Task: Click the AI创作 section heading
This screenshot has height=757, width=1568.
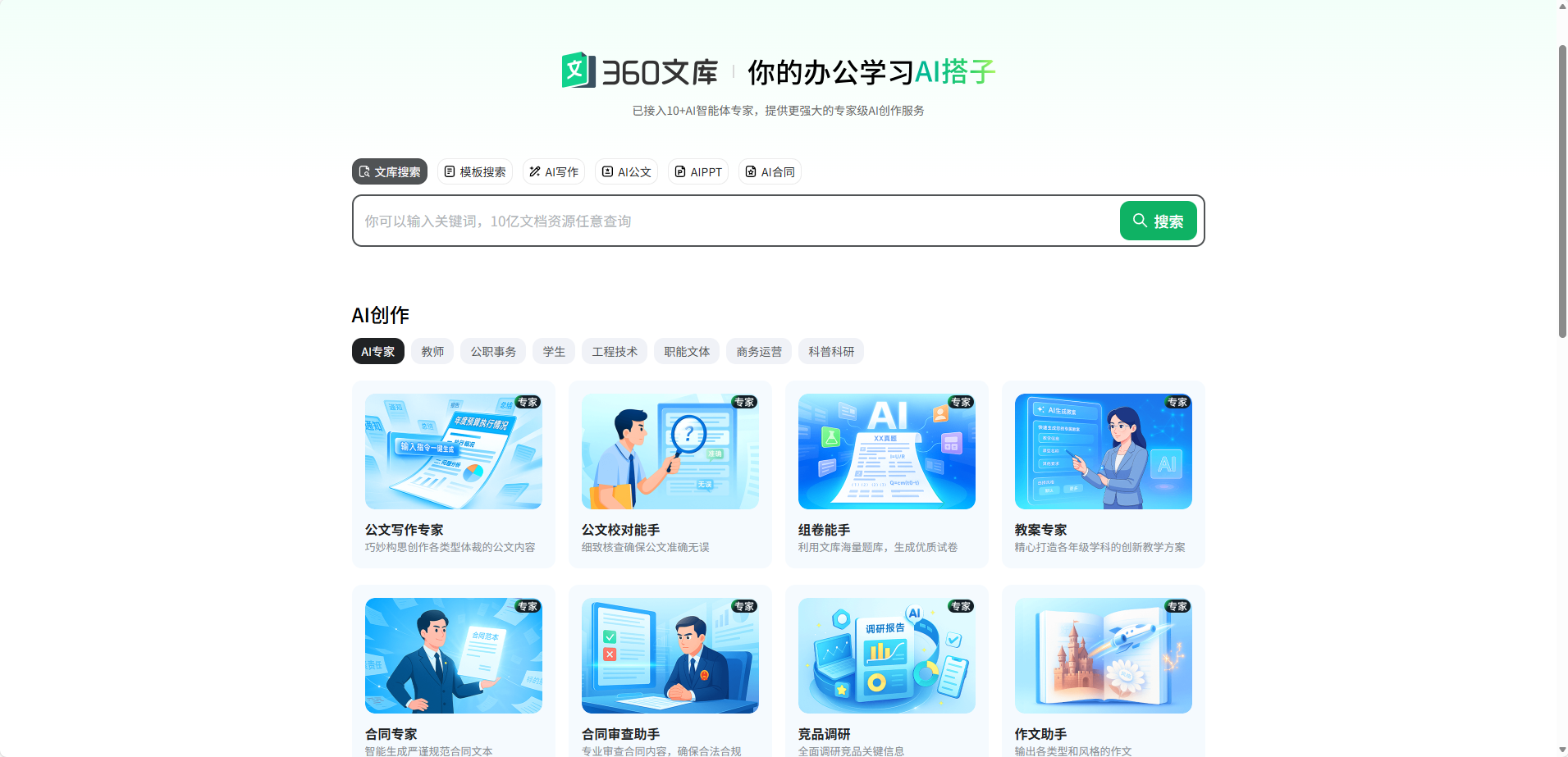Action: 381,315
